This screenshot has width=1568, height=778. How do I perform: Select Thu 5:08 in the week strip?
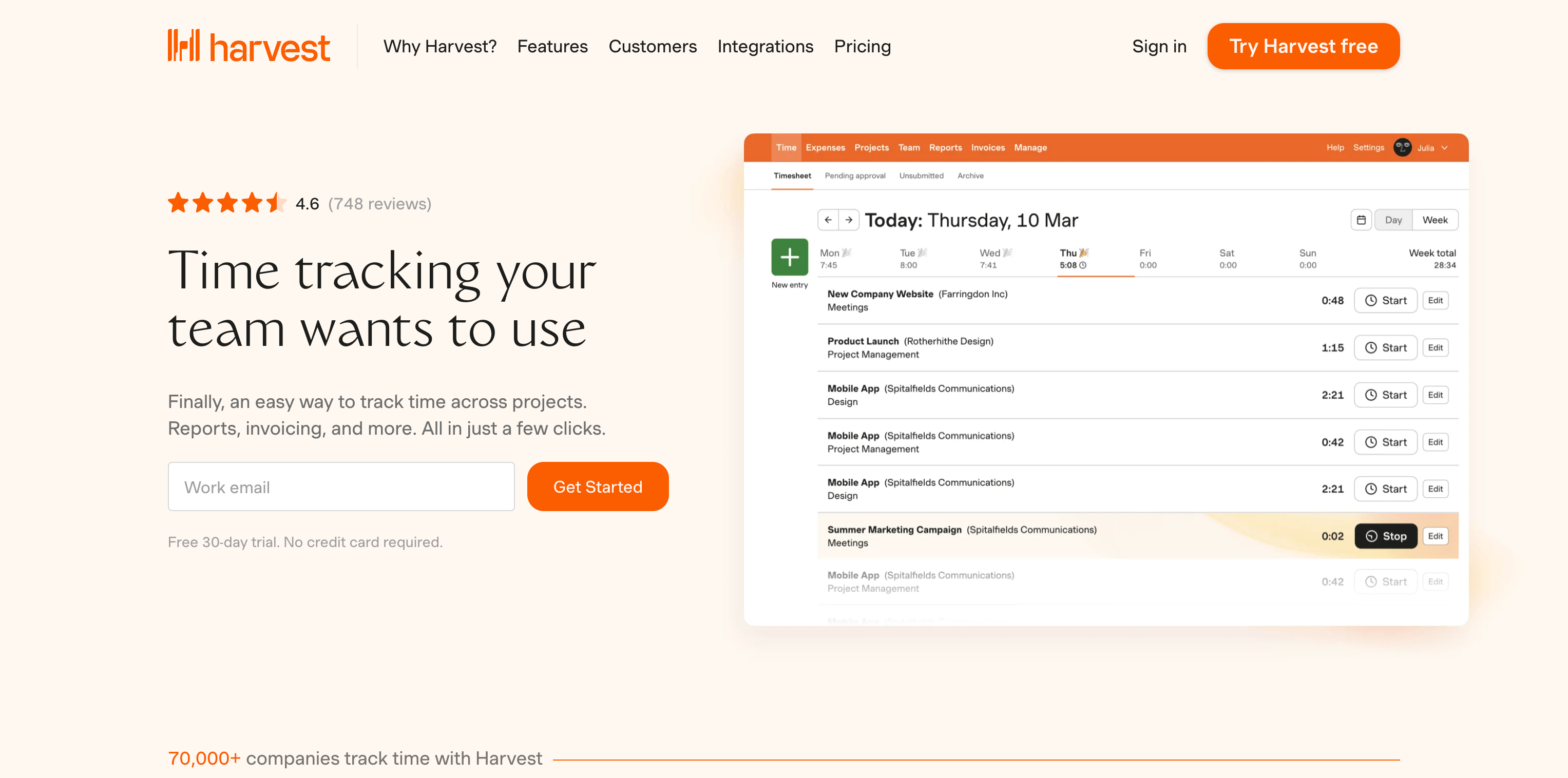1074,259
